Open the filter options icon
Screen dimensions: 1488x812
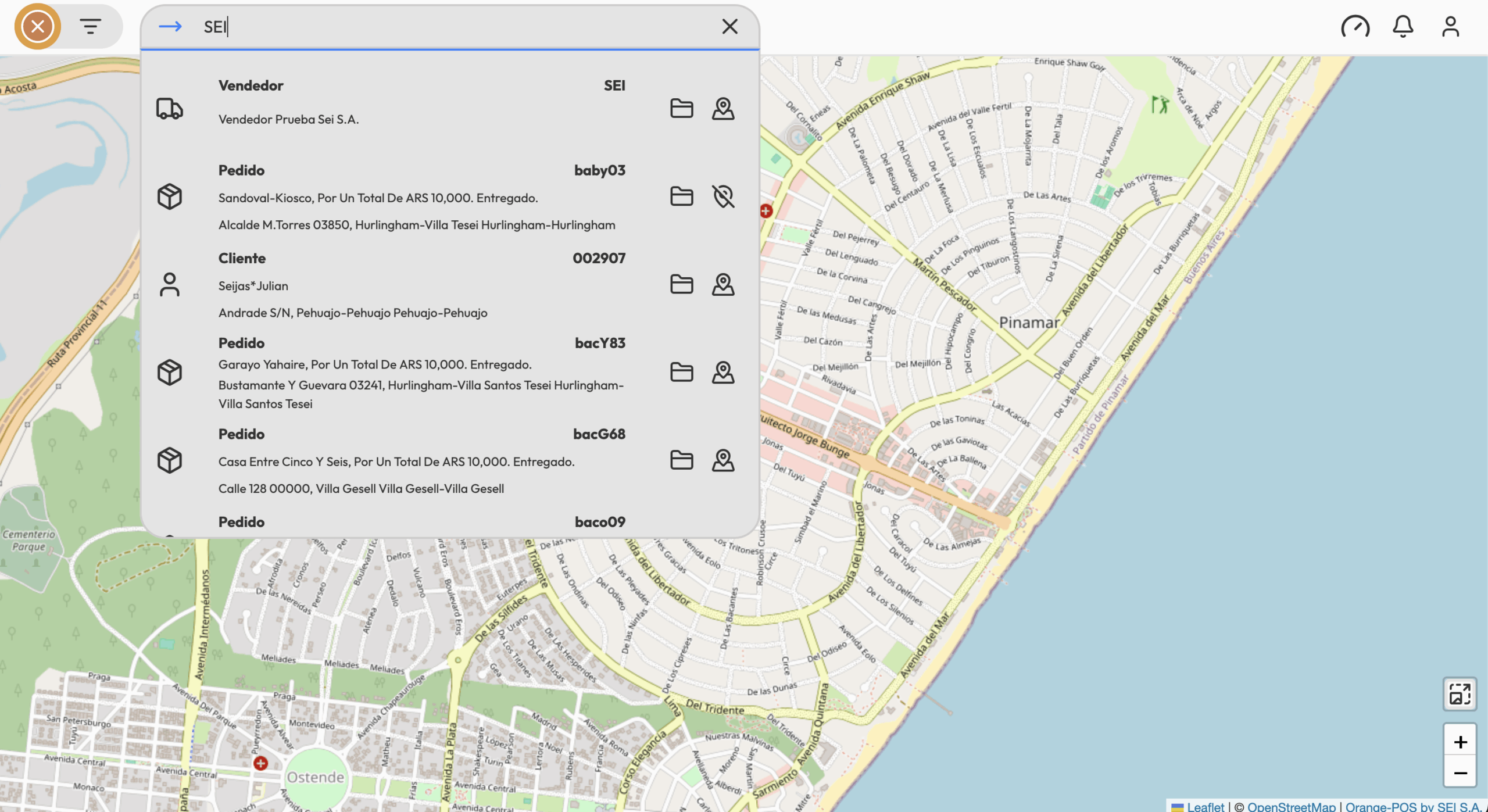90,26
